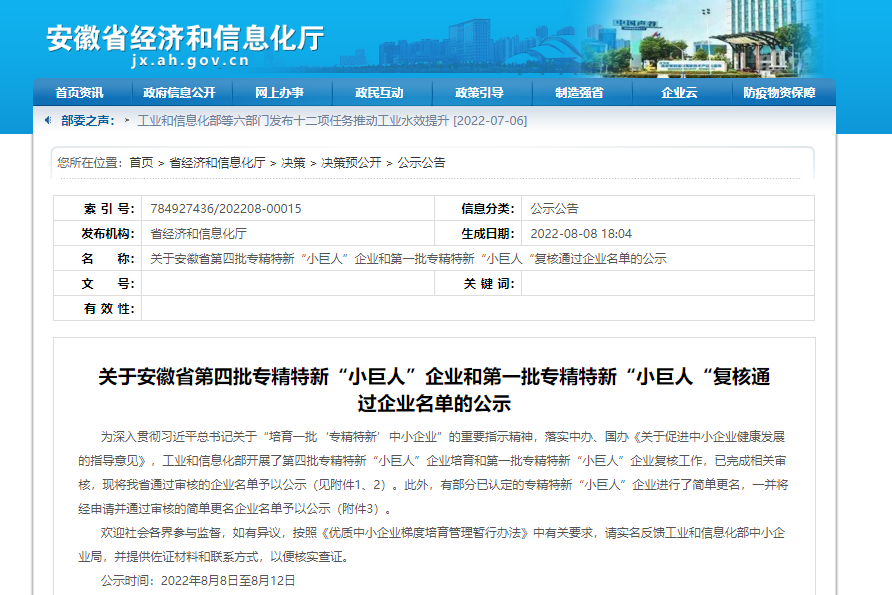Click the 公示公告 breadcrumb link

421,162
